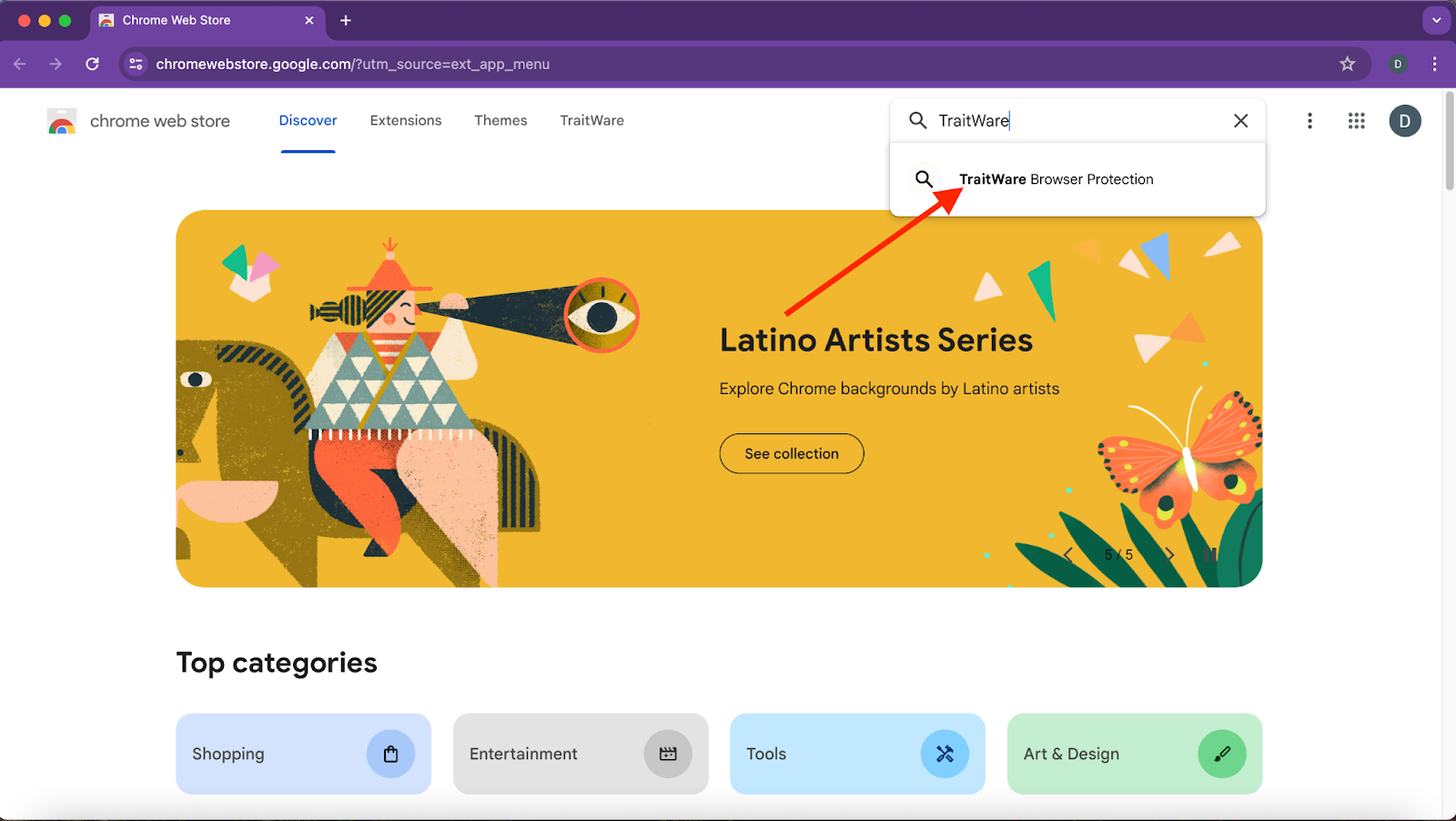This screenshot has width=1456, height=821.
Task: Switch to the Extensions tab
Action: [x=406, y=120]
